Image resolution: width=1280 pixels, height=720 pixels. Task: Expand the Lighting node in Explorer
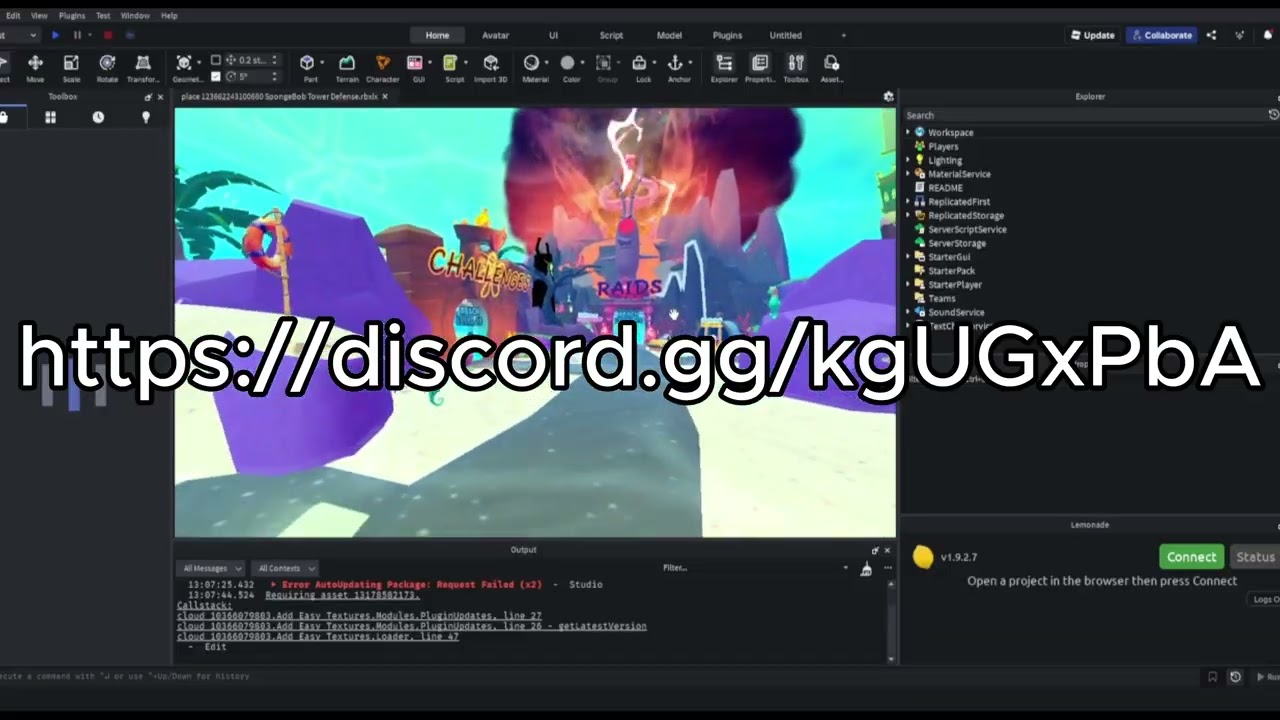[908, 160]
